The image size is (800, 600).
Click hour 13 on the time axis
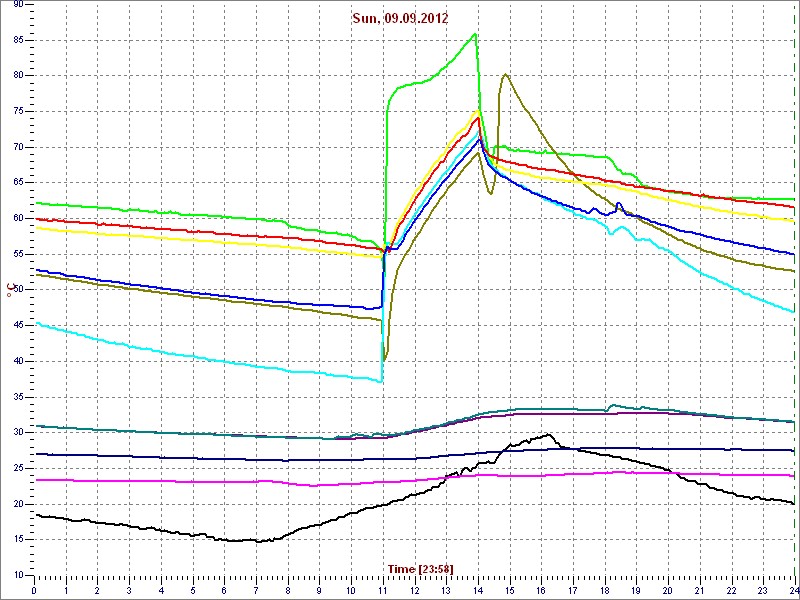tap(445, 588)
